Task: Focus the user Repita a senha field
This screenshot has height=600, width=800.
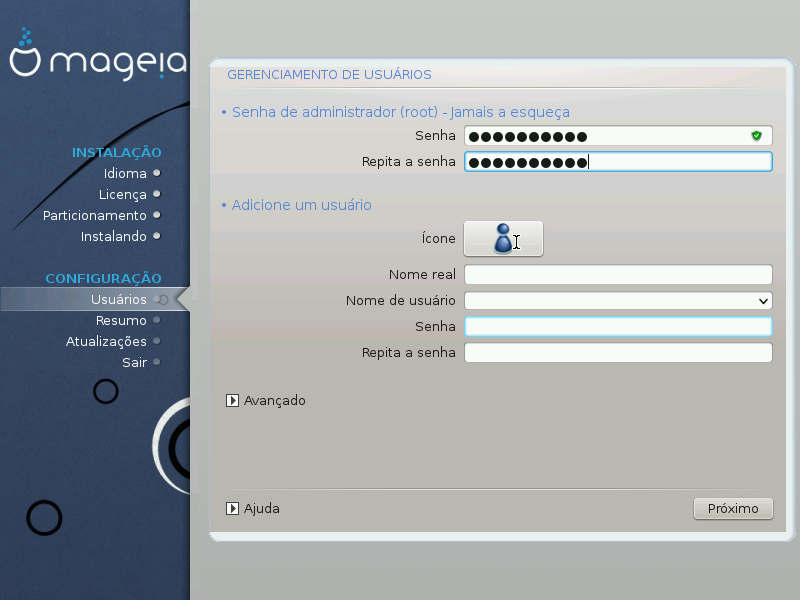Action: [618, 353]
